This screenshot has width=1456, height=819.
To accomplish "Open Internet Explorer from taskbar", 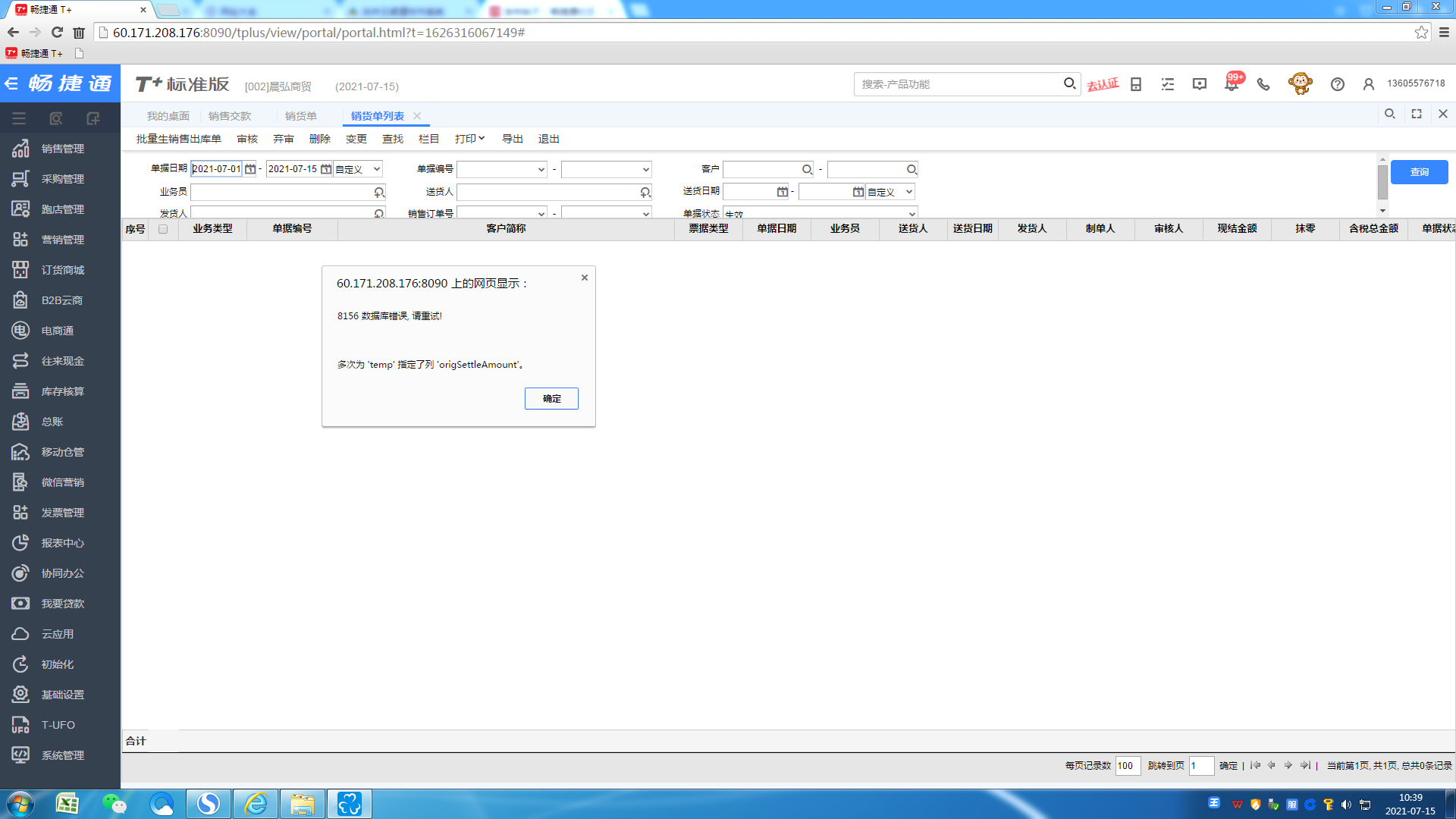I will click(x=256, y=804).
